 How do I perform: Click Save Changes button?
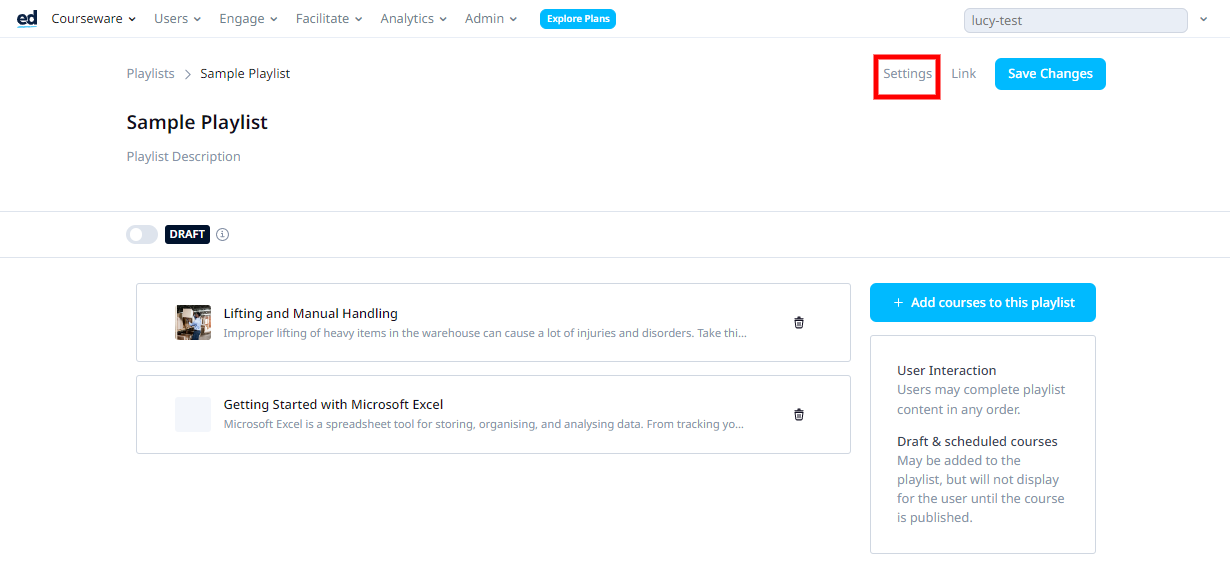point(1050,74)
